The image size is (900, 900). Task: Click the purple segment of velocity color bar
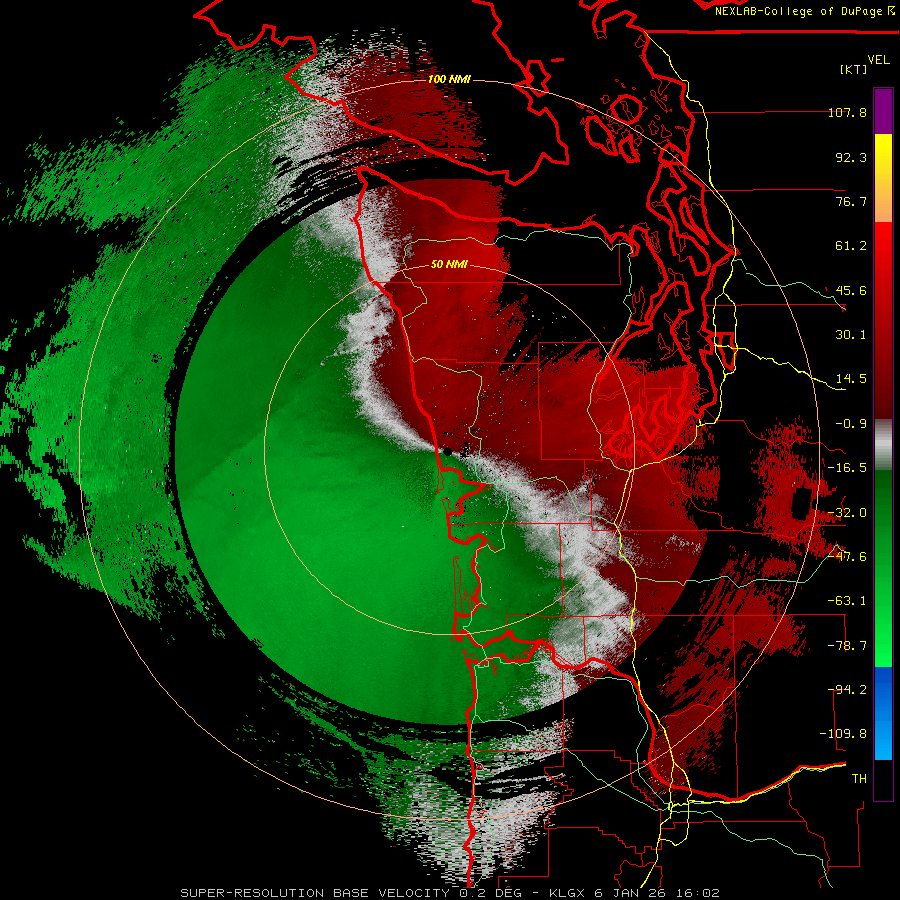coord(883,111)
